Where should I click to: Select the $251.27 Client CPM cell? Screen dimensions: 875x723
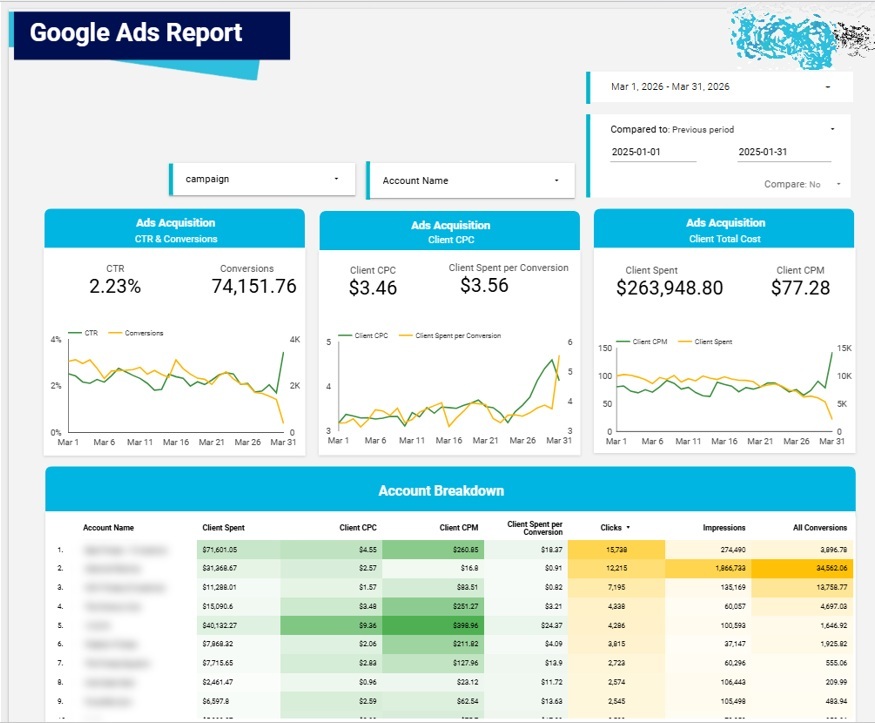coord(433,606)
